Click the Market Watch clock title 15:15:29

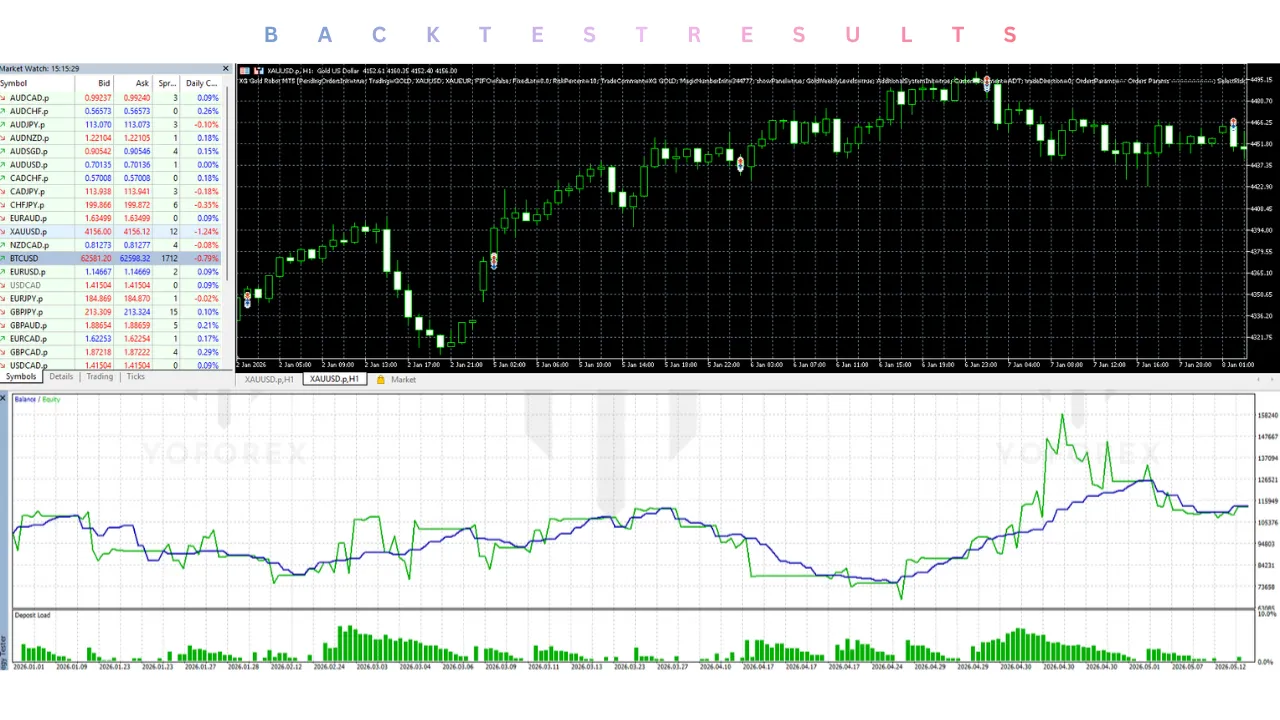point(40,69)
